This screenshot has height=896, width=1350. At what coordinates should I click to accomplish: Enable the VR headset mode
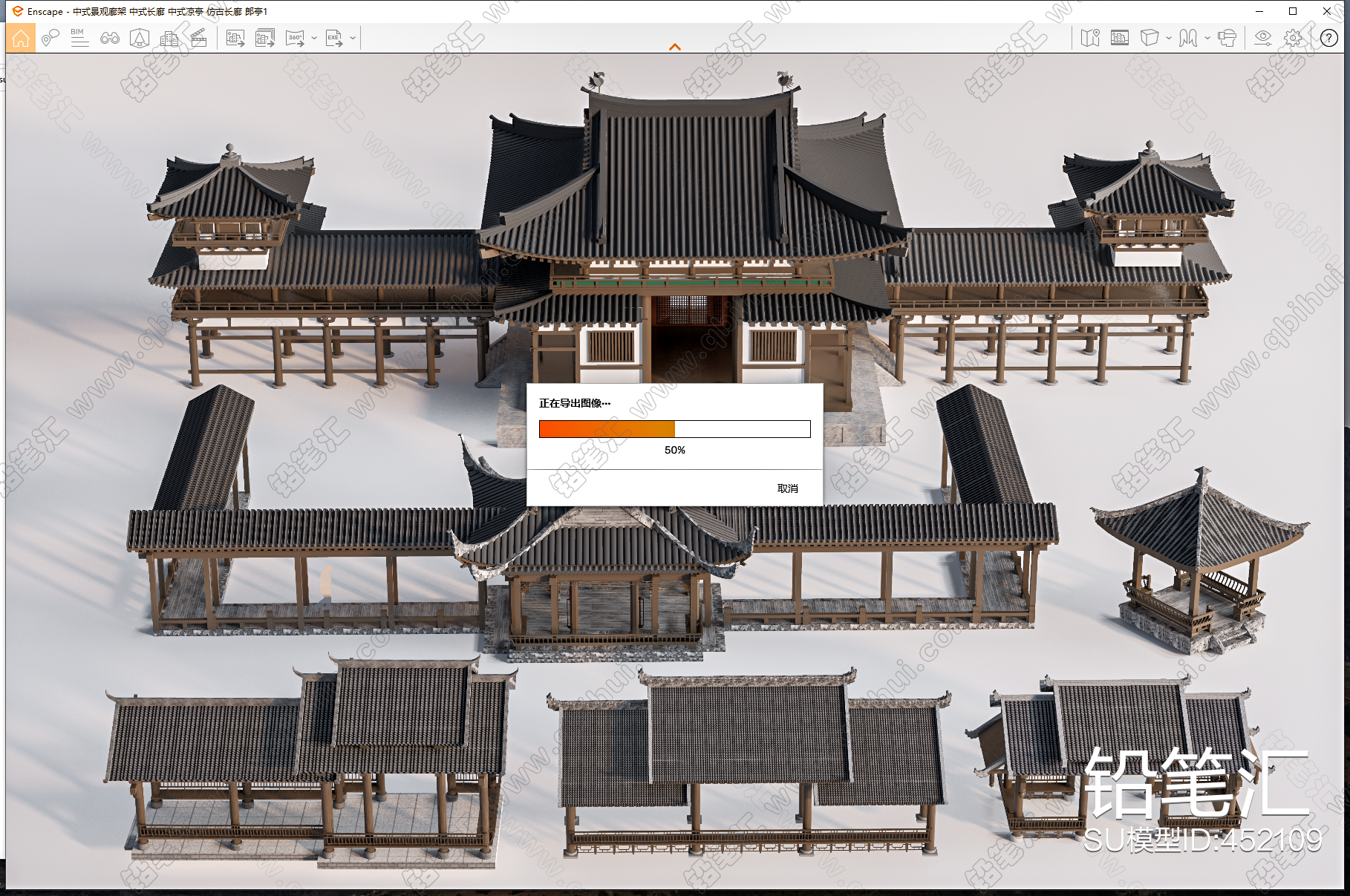click(1227, 38)
